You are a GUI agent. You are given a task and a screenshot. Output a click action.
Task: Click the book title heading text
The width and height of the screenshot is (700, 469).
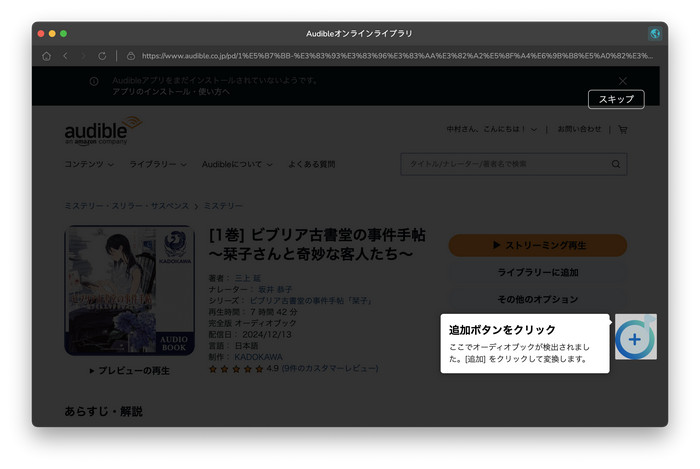(x=317, y=244)
